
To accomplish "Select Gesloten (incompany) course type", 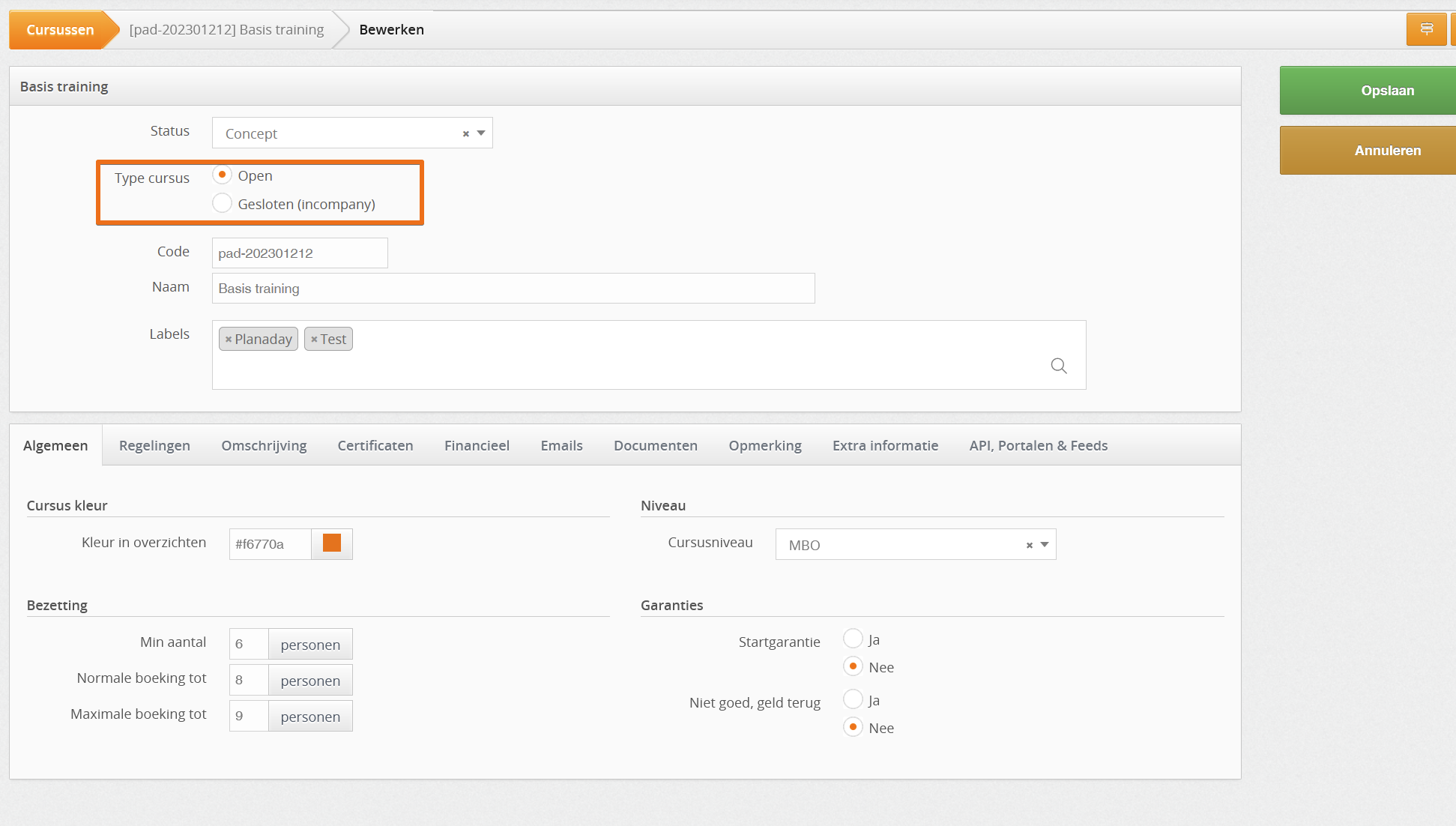I will point(222,203).
